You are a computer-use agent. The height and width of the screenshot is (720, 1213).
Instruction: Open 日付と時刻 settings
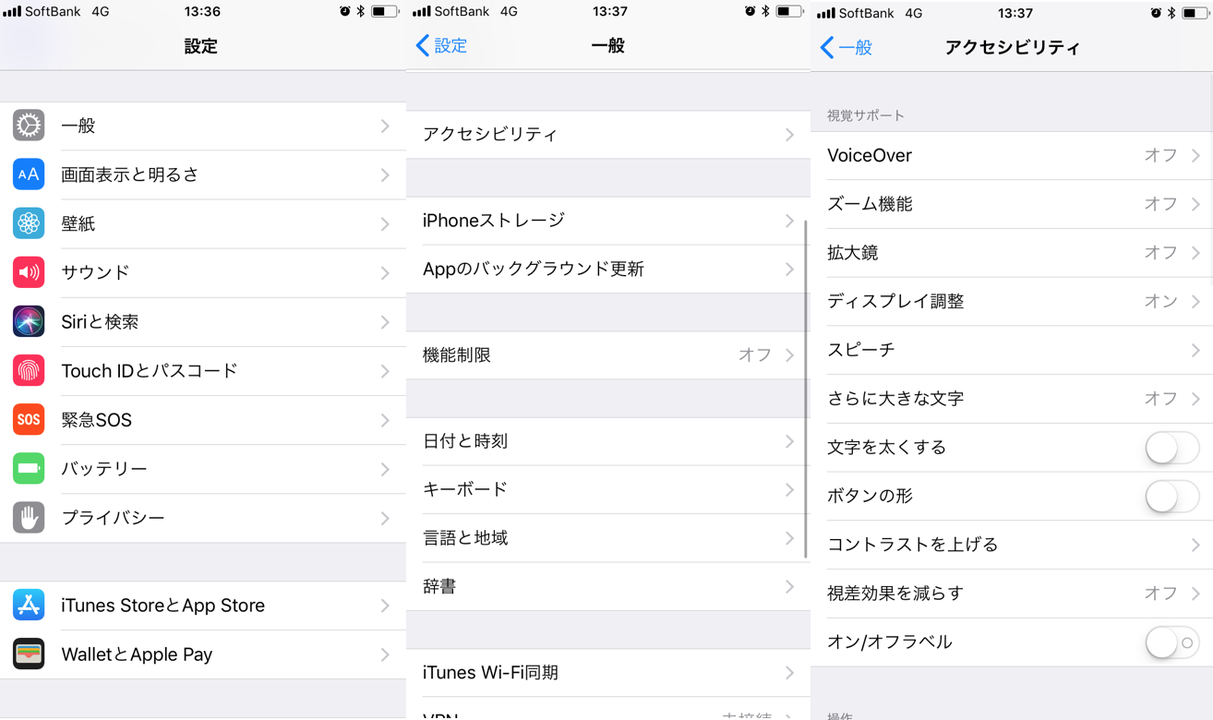(x=608, y=441)
